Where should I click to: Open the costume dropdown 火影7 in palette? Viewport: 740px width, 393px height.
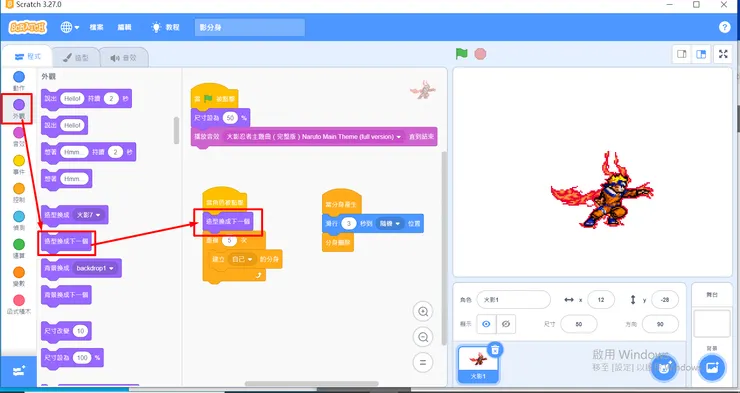coord(89,215)
